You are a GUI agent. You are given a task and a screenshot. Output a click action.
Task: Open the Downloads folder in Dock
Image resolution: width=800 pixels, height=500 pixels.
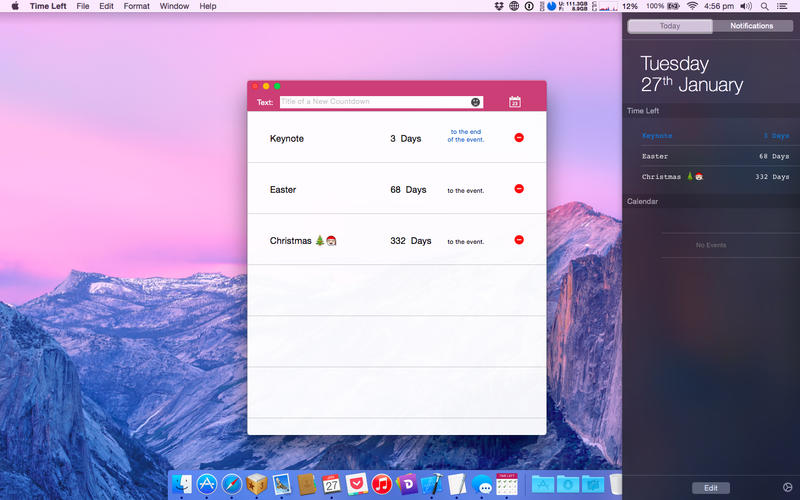coord(567,484)
